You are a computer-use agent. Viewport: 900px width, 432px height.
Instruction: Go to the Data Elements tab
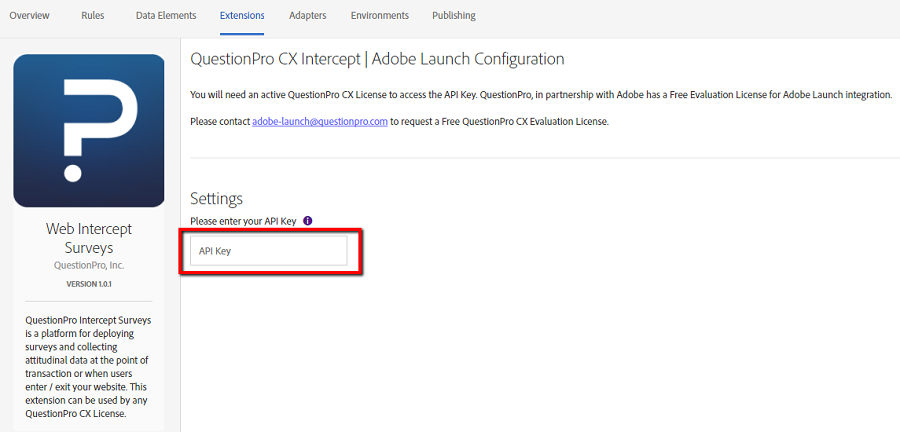coord(166,15)
